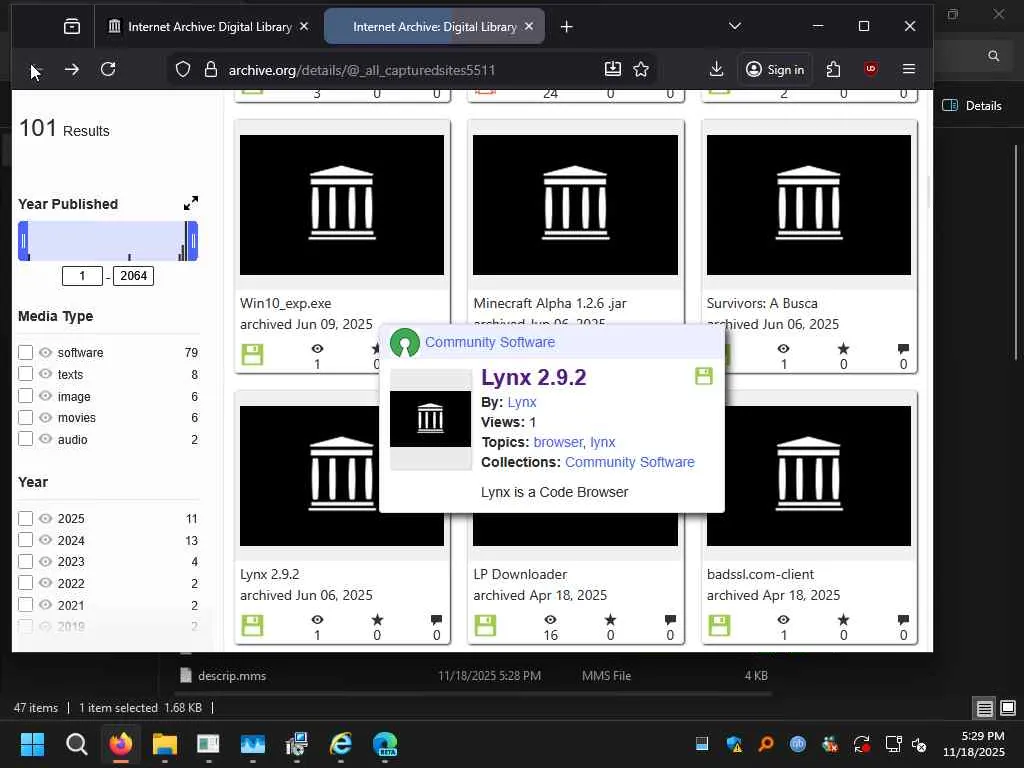Go back to the previous page

click(x=35, y=70)
